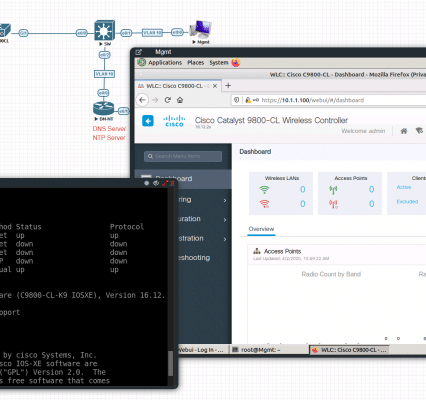Click the green Access Points antenna icon
This screenshot has height=400, width=426.
point(333,190)
